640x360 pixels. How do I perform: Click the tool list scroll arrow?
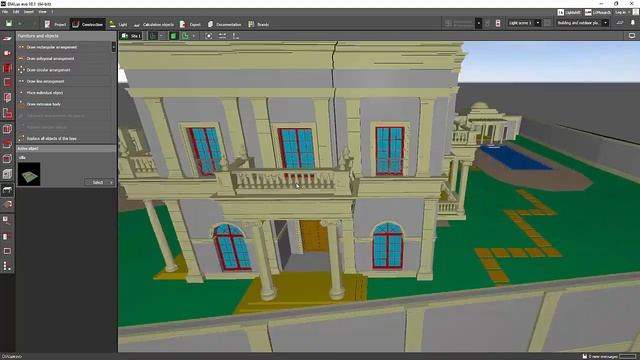[113, 47]
